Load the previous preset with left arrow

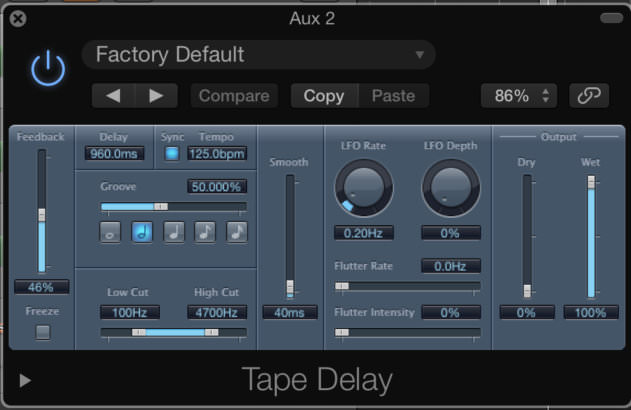click(x=113, y=96)
